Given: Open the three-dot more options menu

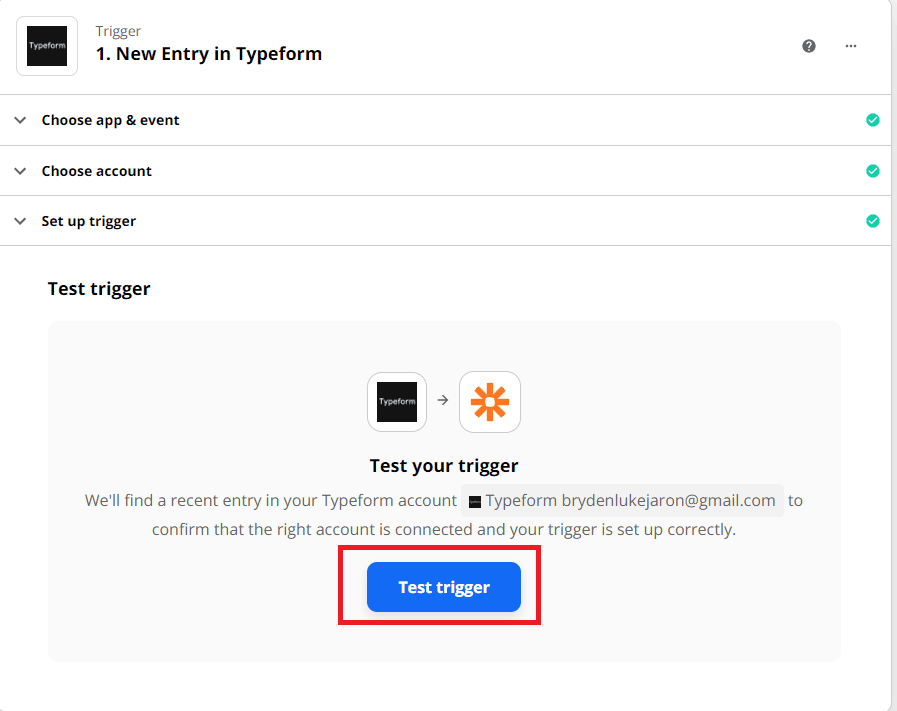Looking at the screenshot, I should [x=851, y=46].
